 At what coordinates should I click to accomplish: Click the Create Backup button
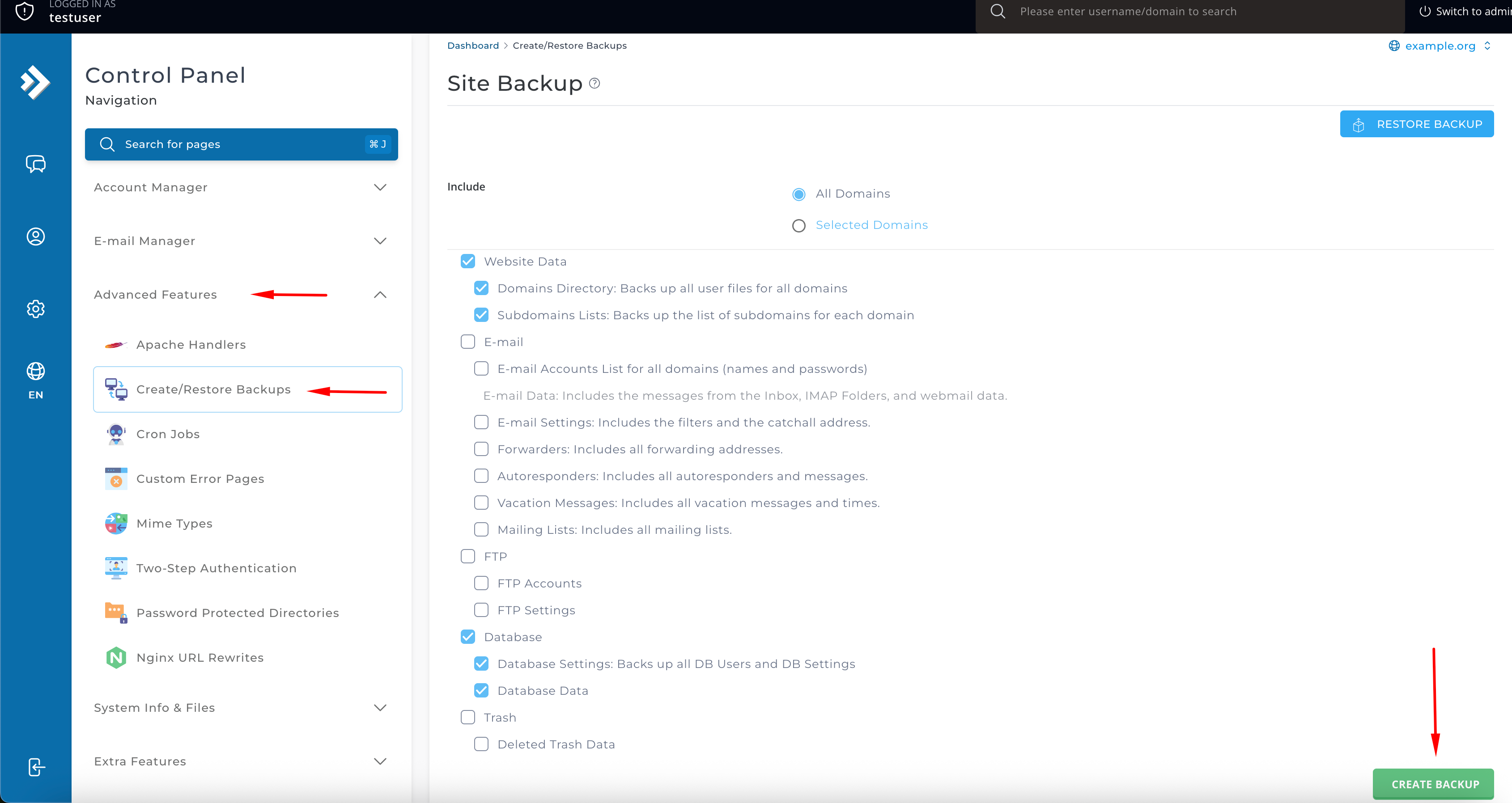click(x=1434, y=784)
